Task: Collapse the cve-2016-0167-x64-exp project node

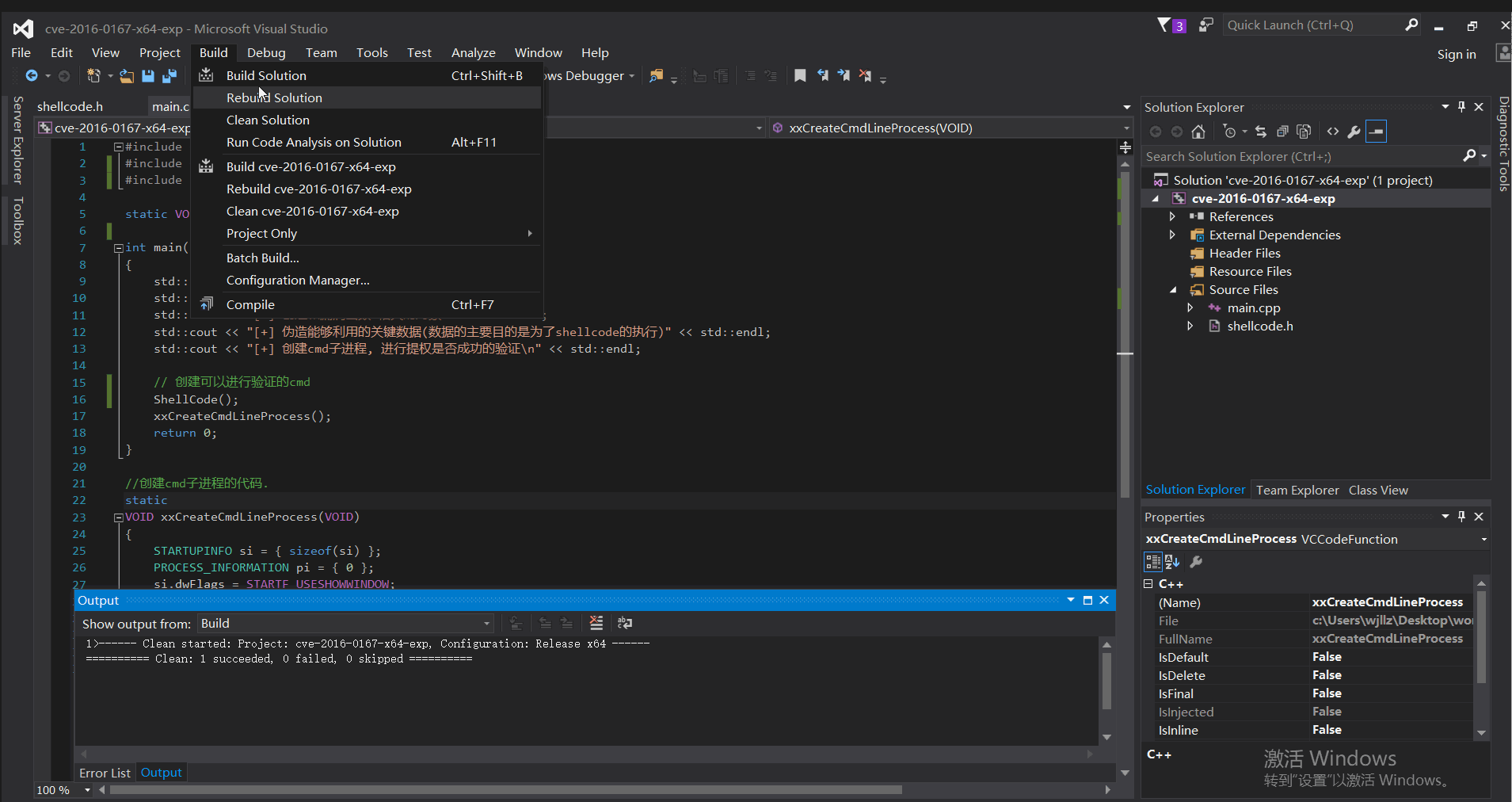Action: [1156, 199]
